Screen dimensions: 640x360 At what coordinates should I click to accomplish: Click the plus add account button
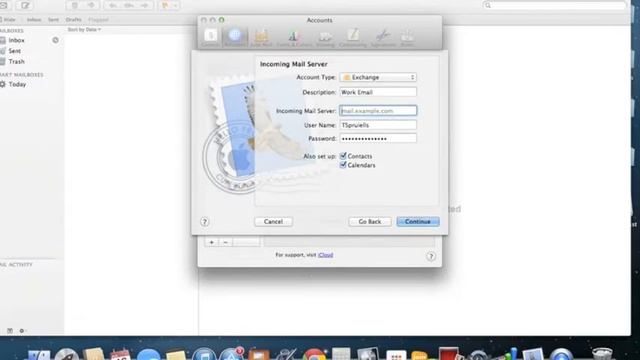[211, 242]
